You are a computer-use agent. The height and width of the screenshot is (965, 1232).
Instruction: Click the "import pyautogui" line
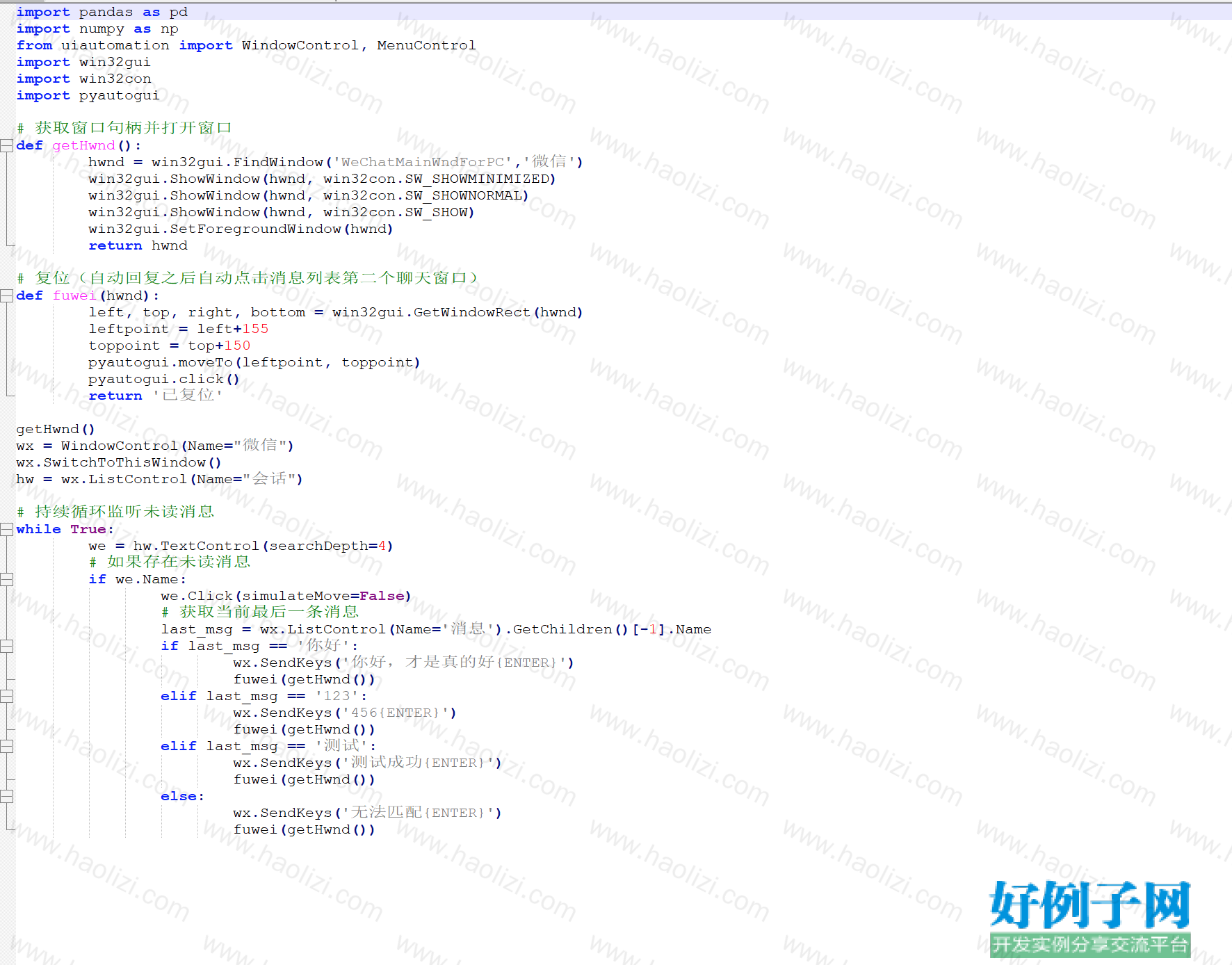88,95
